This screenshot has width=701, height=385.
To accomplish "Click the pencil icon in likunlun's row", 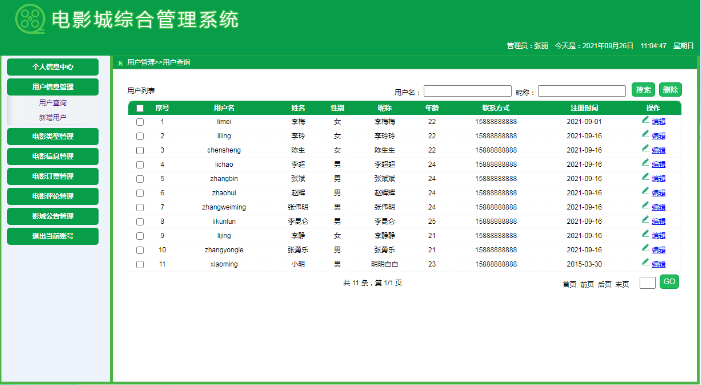I will (645, 220).
